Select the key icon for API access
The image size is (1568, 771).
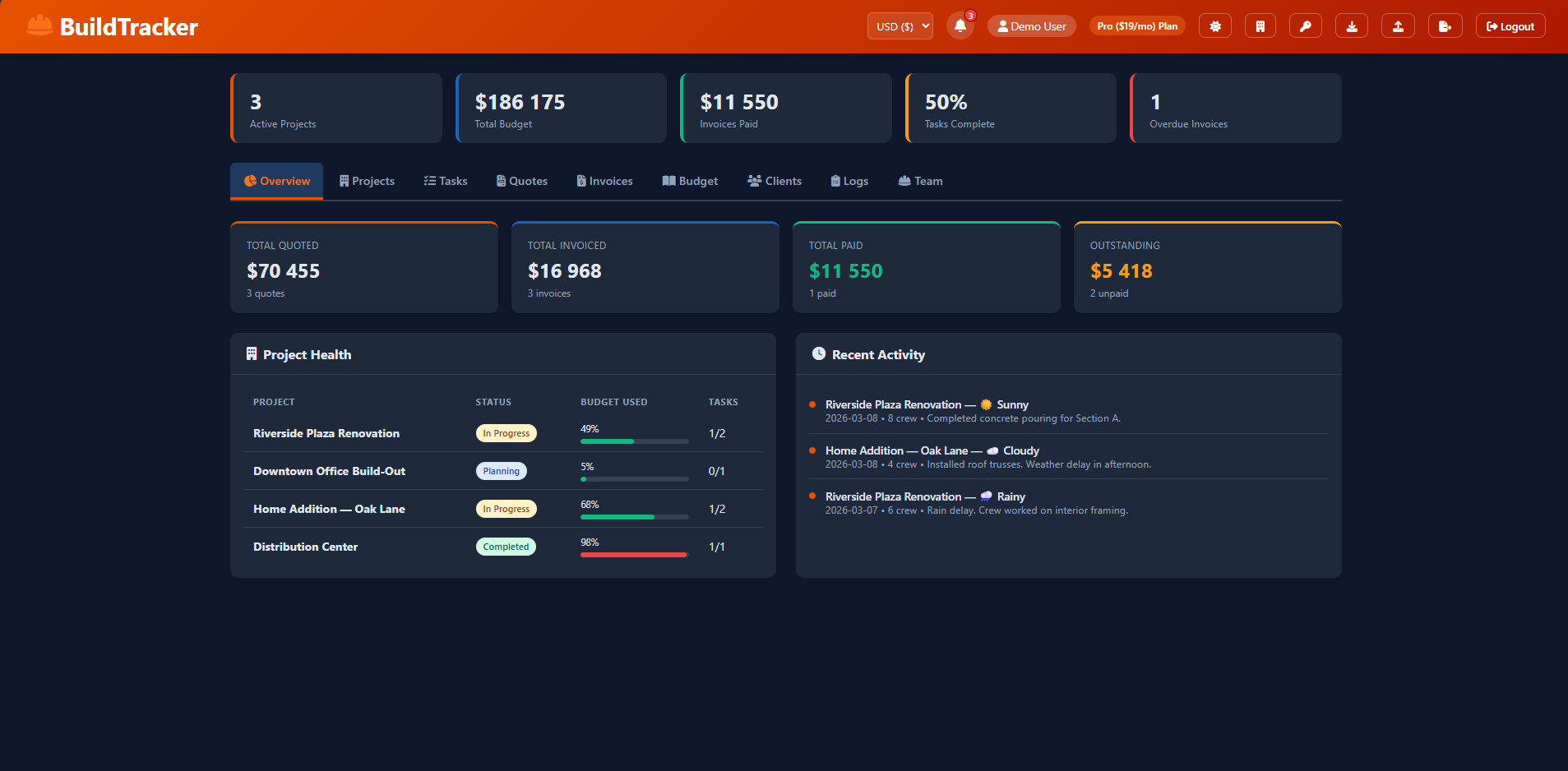1306,25
